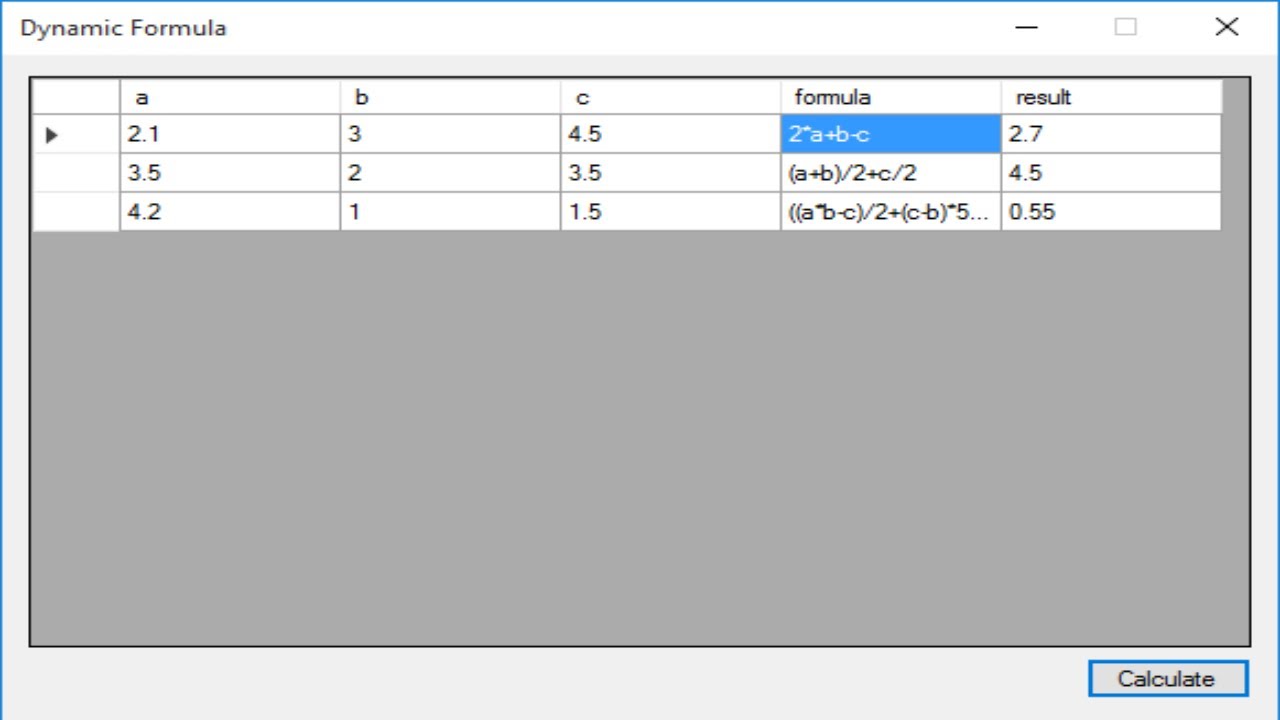Minimize the Dynamic Formula window
The width and height of the screenshot is (1280, 720).
(1026, 27)
